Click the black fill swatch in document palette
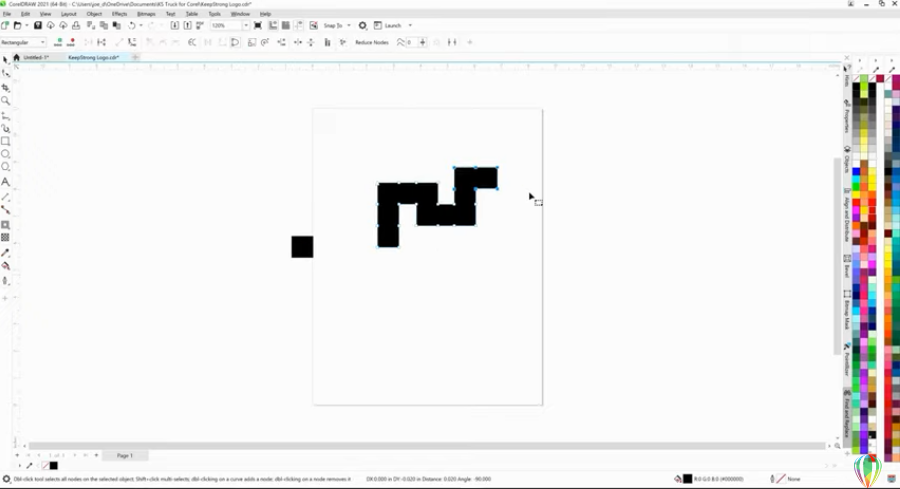This screenshot has width=900, height=489. pyautogui.click(x=53, y=465)
